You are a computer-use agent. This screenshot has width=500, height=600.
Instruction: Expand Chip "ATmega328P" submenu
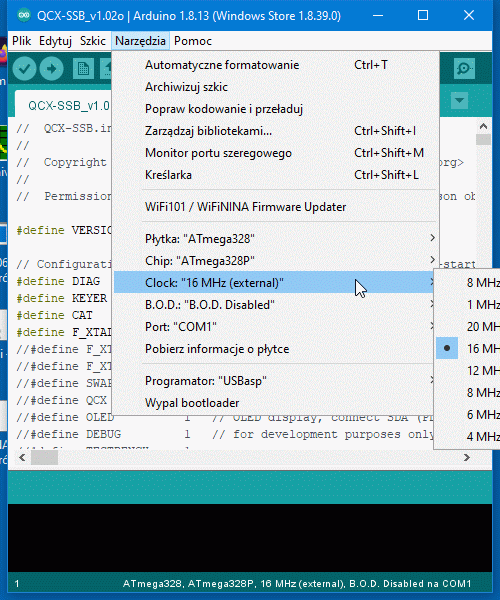coord(276,261)
